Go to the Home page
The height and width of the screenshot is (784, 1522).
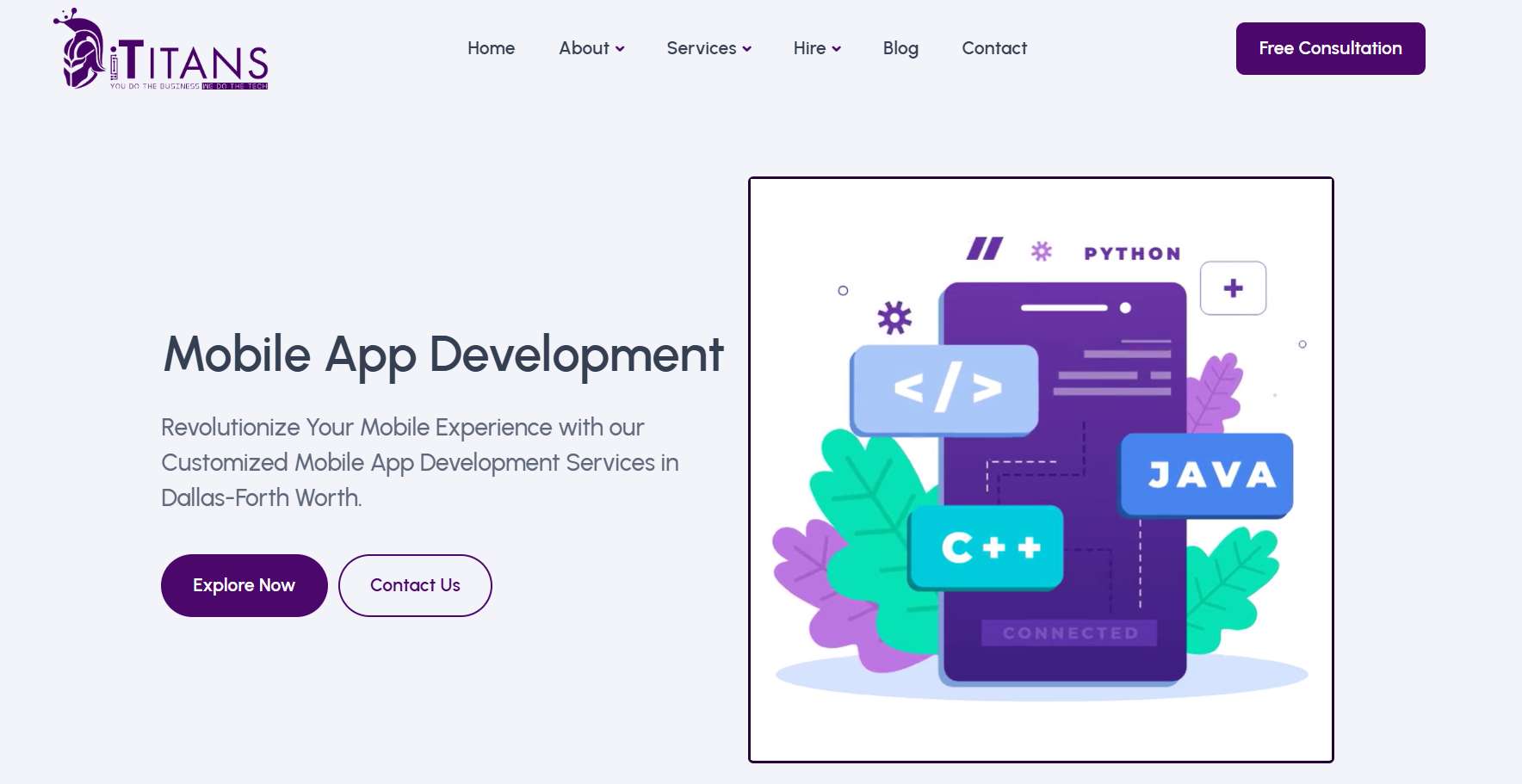[491, 48]
